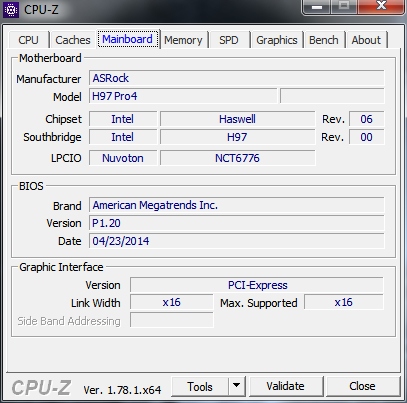Open the Caches tab

click(73, 40)
